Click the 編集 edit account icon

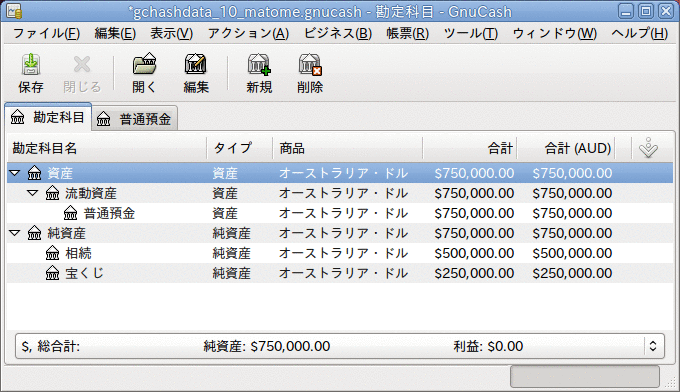(x=196, y=65)
